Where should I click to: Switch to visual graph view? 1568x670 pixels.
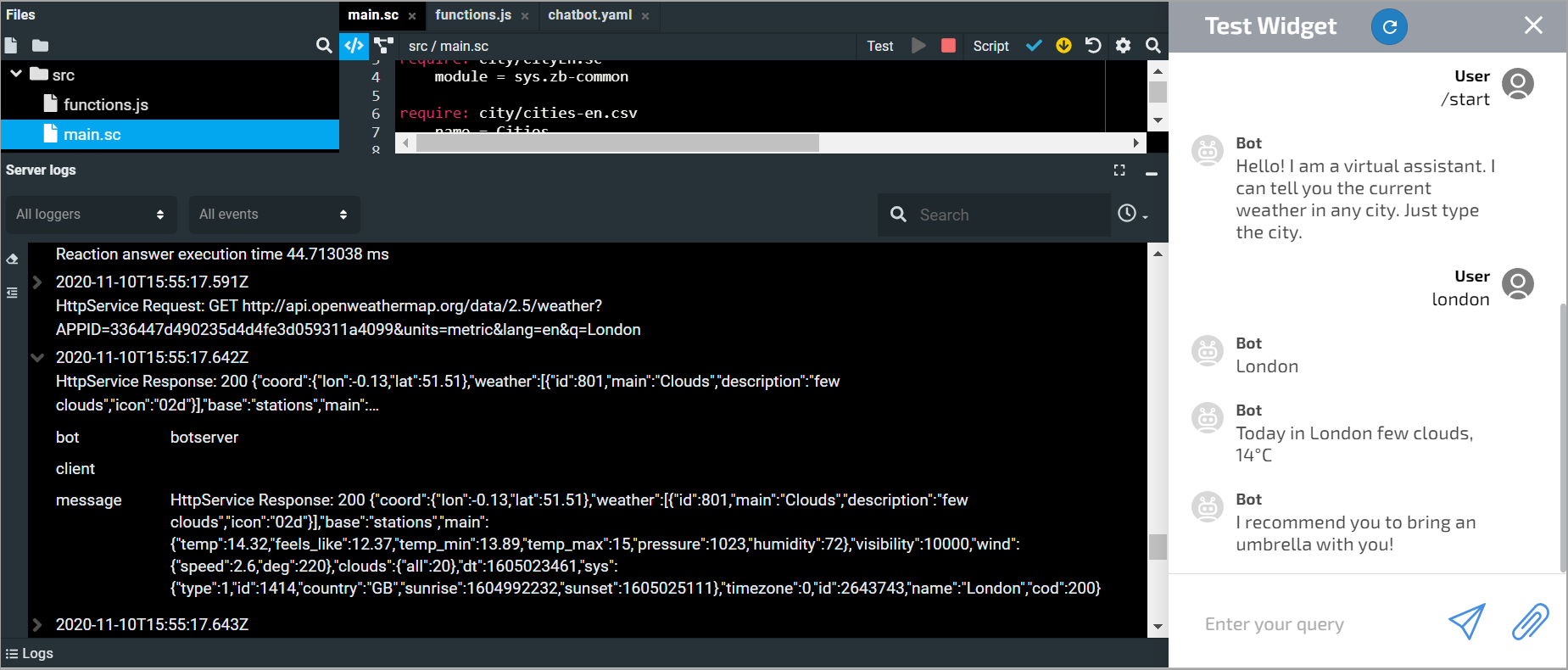(384, 46)
